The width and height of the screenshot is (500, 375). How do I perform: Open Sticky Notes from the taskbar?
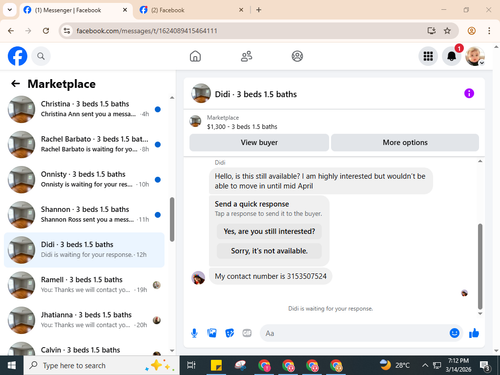click(216, 365)
